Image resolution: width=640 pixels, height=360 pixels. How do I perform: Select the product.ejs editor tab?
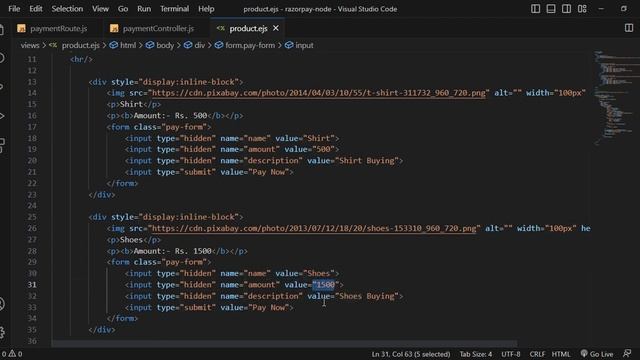248,29
